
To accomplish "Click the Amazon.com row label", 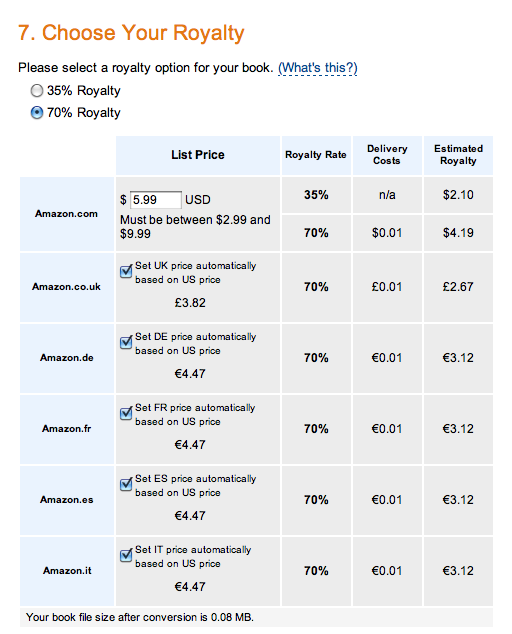I will pyautogui.click(x=67, y=214).
